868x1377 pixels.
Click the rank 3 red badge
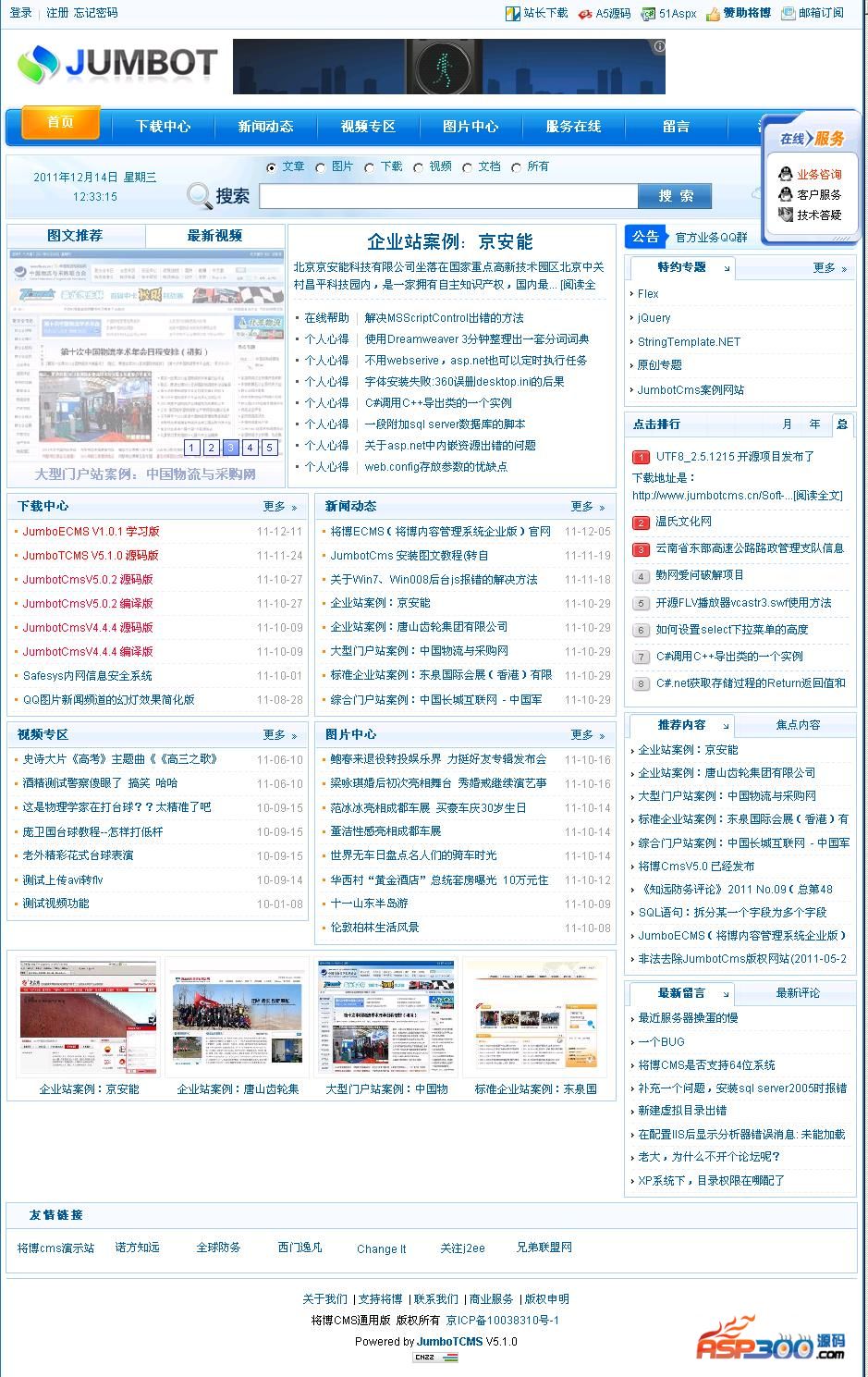(641, 549)
